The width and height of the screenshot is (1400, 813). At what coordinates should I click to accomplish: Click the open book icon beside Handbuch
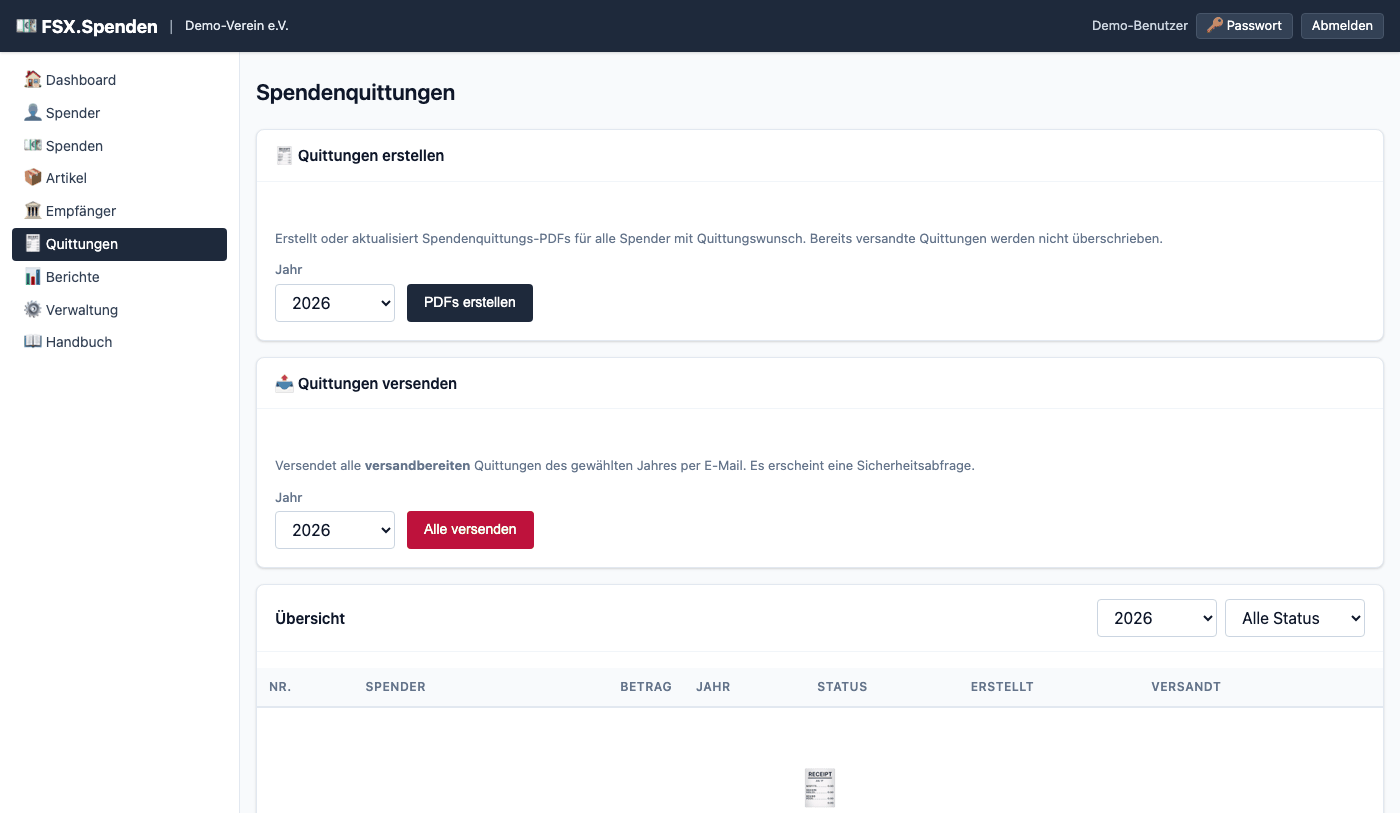coord(33,342)
